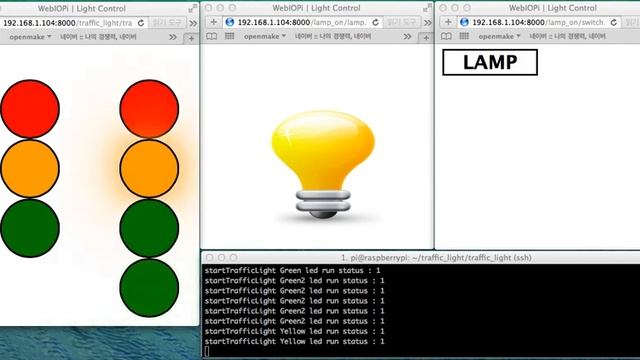Show toolbar overflow chevron in lamp window
The image size is (640, 360).
[427, 22]
